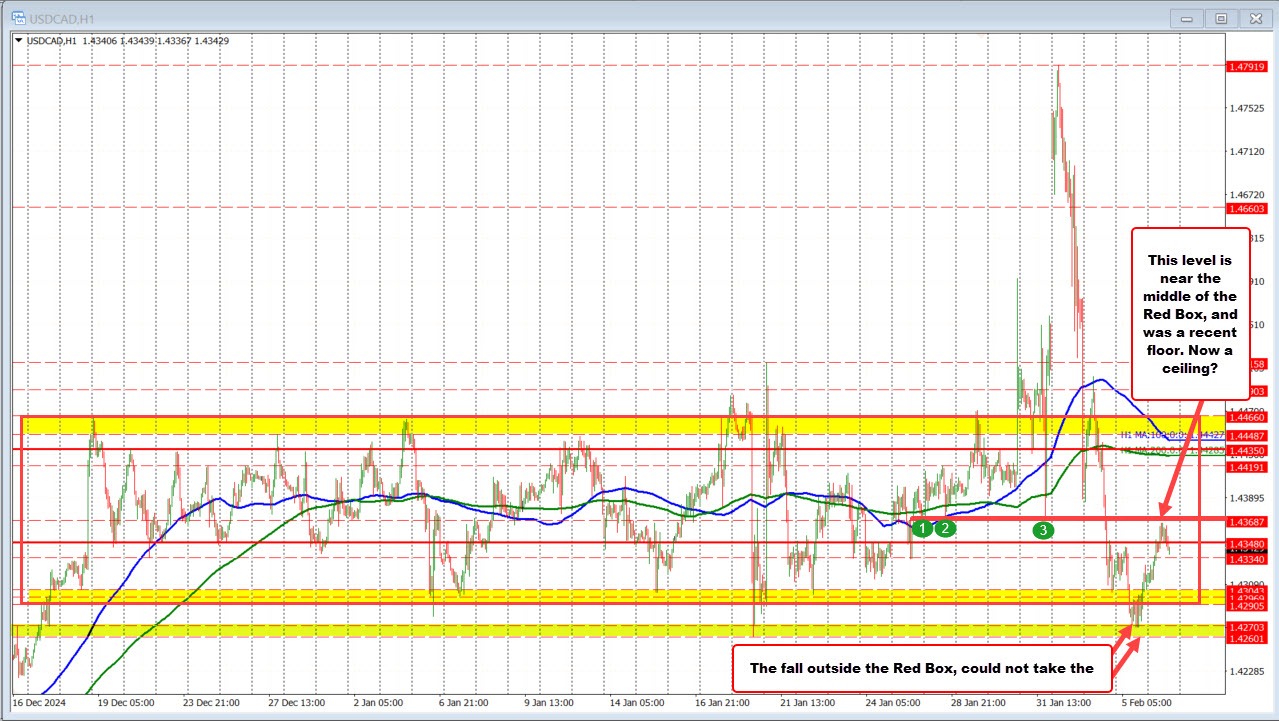Click the restore-down icon on the chart window

(1221, 18)
